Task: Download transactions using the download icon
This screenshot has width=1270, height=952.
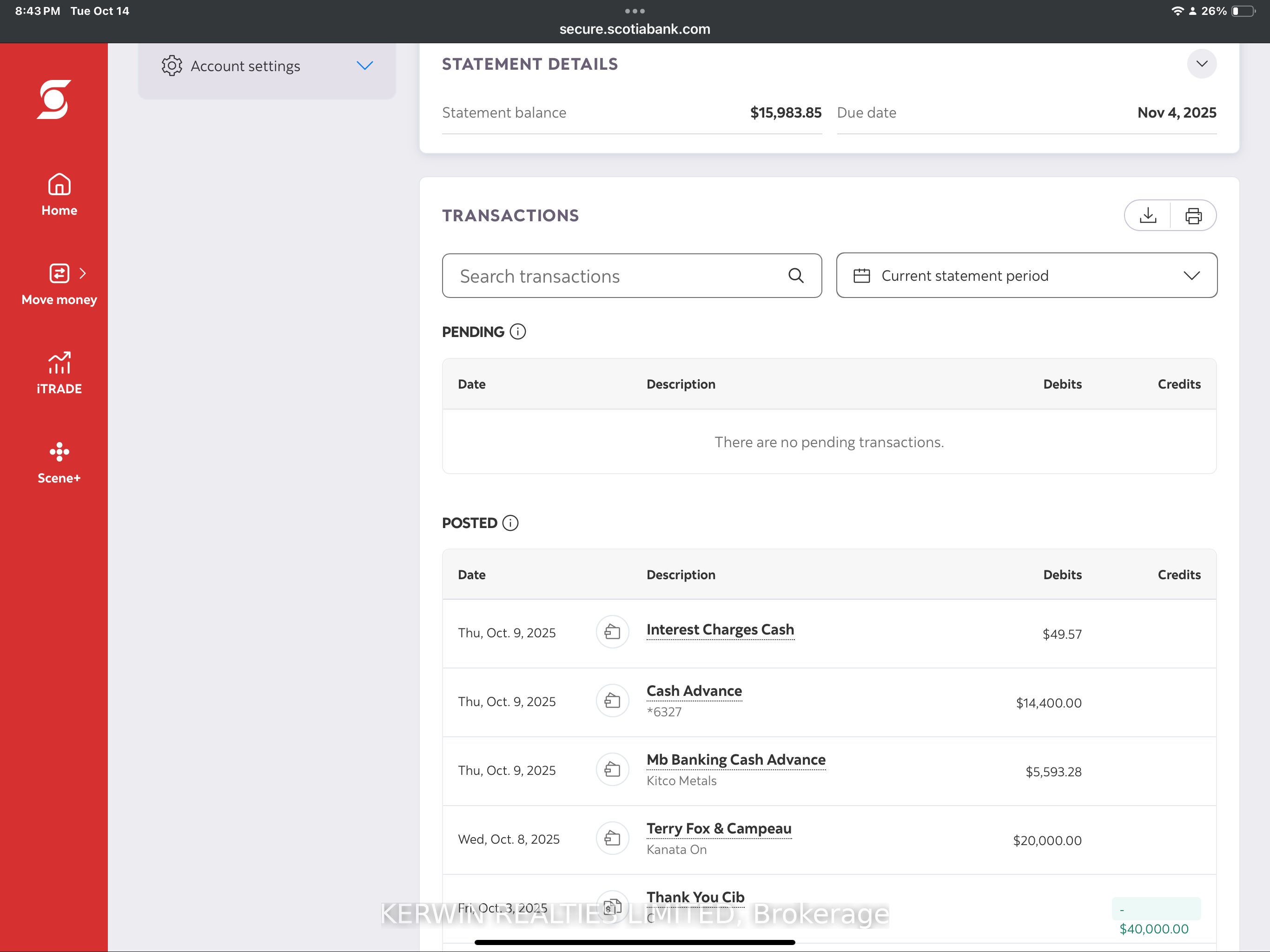Action: coord(1148,215)
